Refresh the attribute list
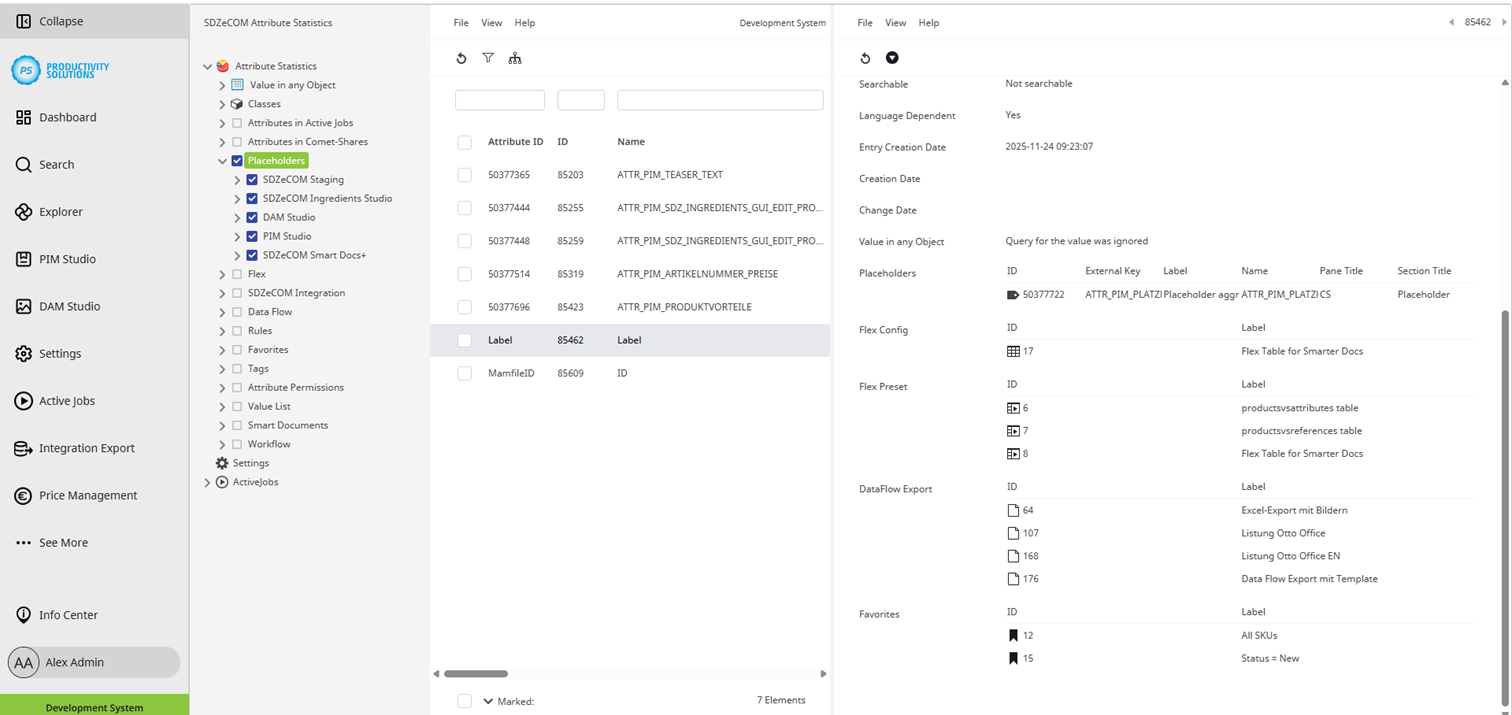Image resolution: width=1512 pixels, height=715 pixels. coord(461,58)
